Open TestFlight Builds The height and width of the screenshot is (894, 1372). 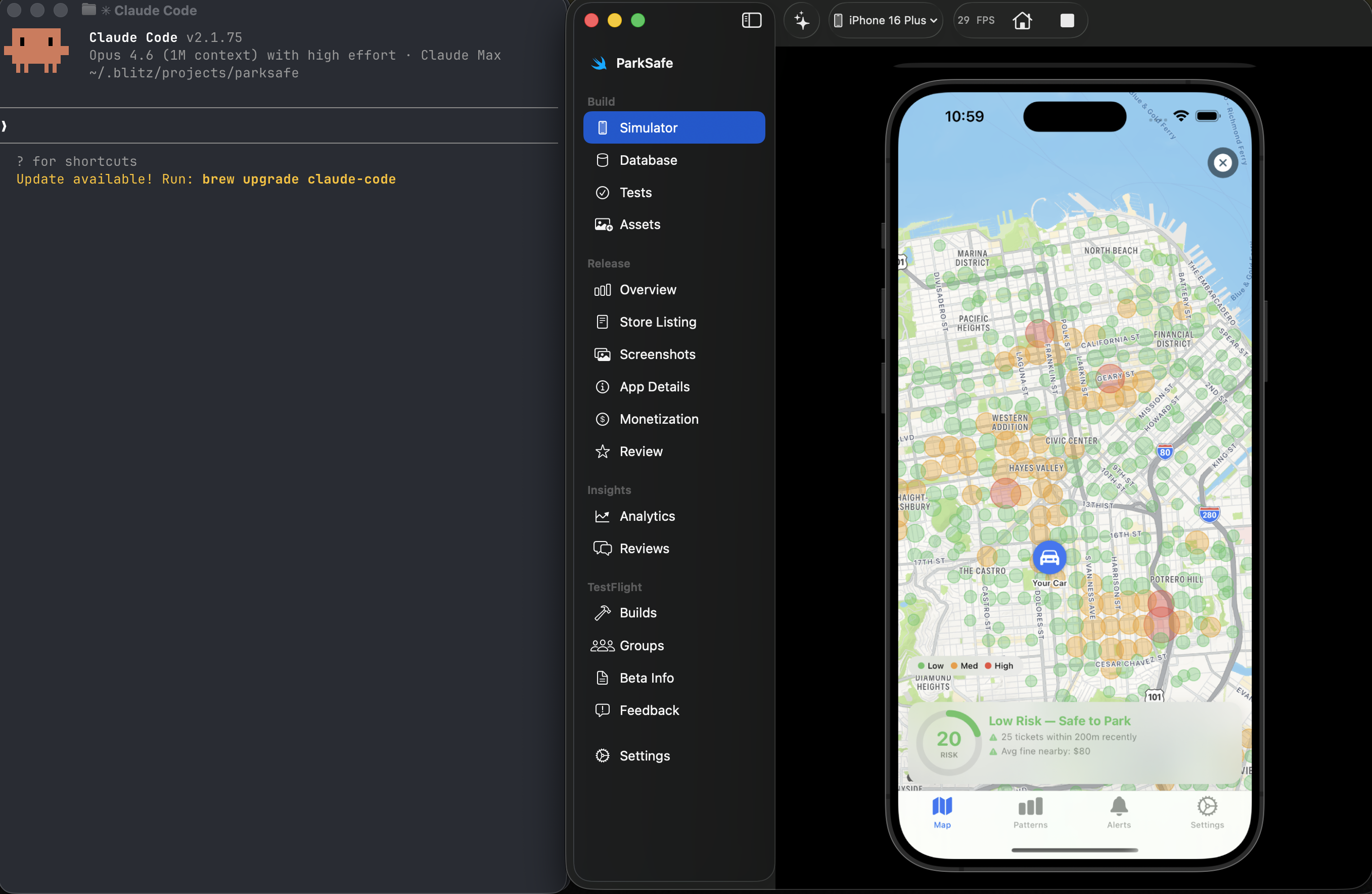tap(674, 612)
